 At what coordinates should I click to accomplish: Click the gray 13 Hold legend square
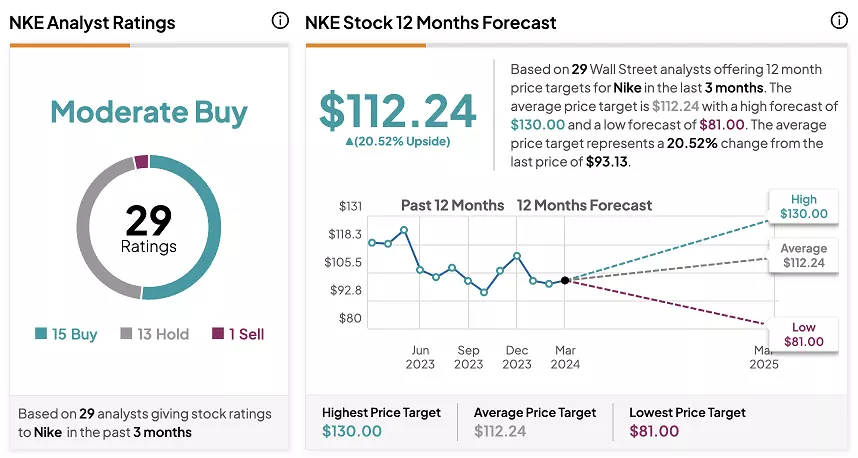click(126, 333)
